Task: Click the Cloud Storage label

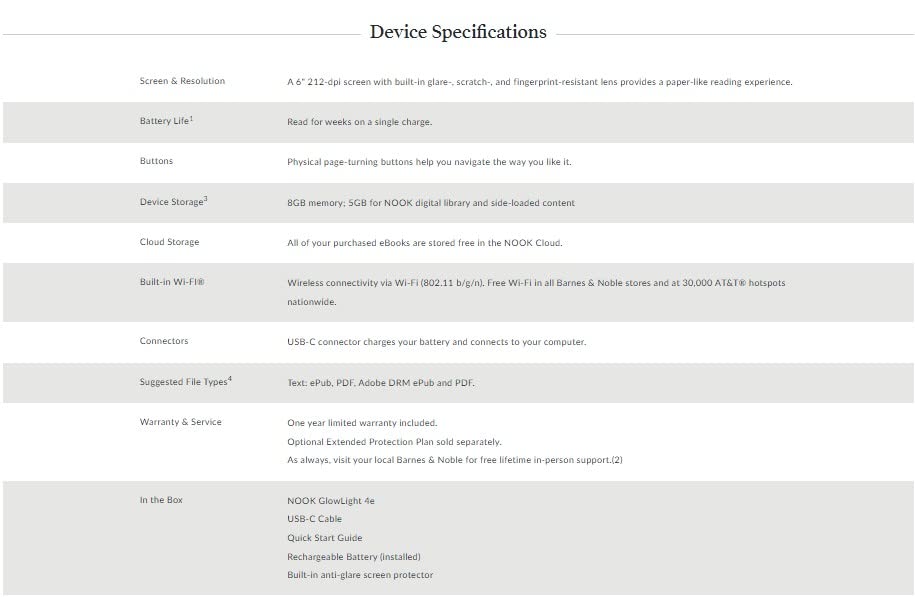Action: pos(169,242)
